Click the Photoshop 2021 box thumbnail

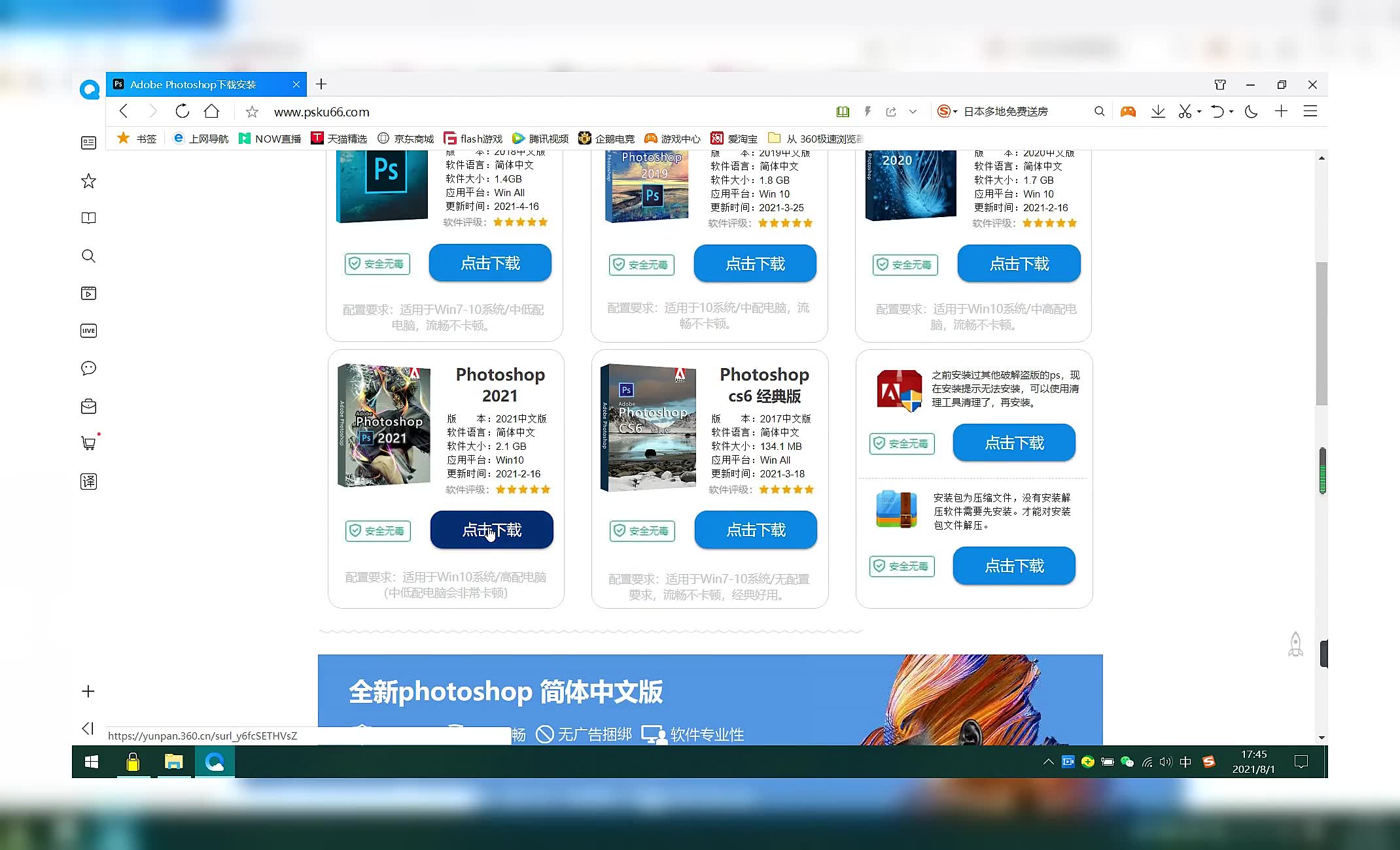383,426
